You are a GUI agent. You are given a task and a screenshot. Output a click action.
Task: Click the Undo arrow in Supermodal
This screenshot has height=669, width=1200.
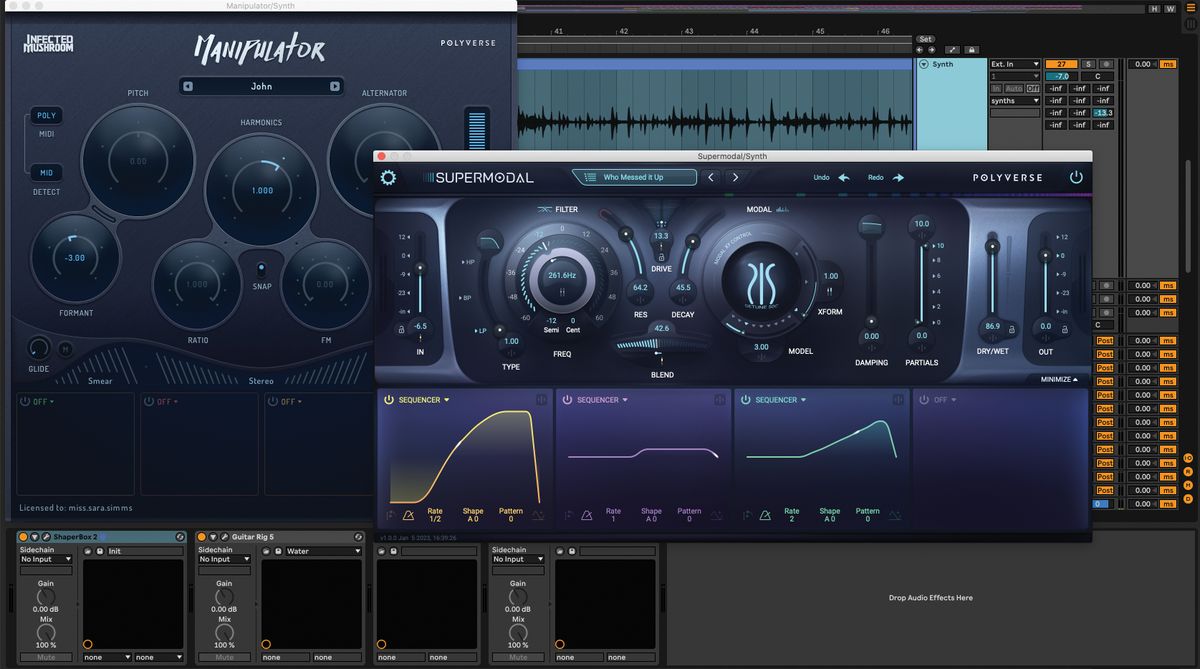tap(843, 176)
